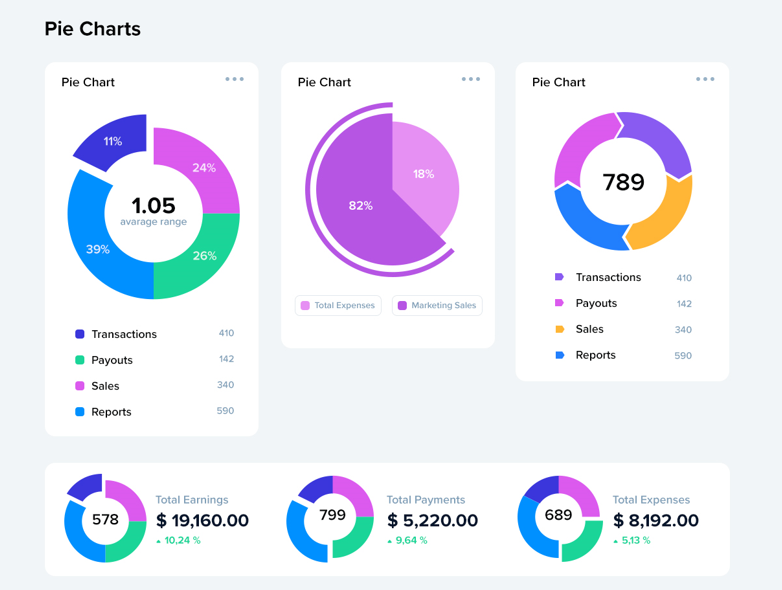This screenshot has height=590, width=782.
Task: Click the magenta segment of the 789 donut
Action: (x=583, y=146)
